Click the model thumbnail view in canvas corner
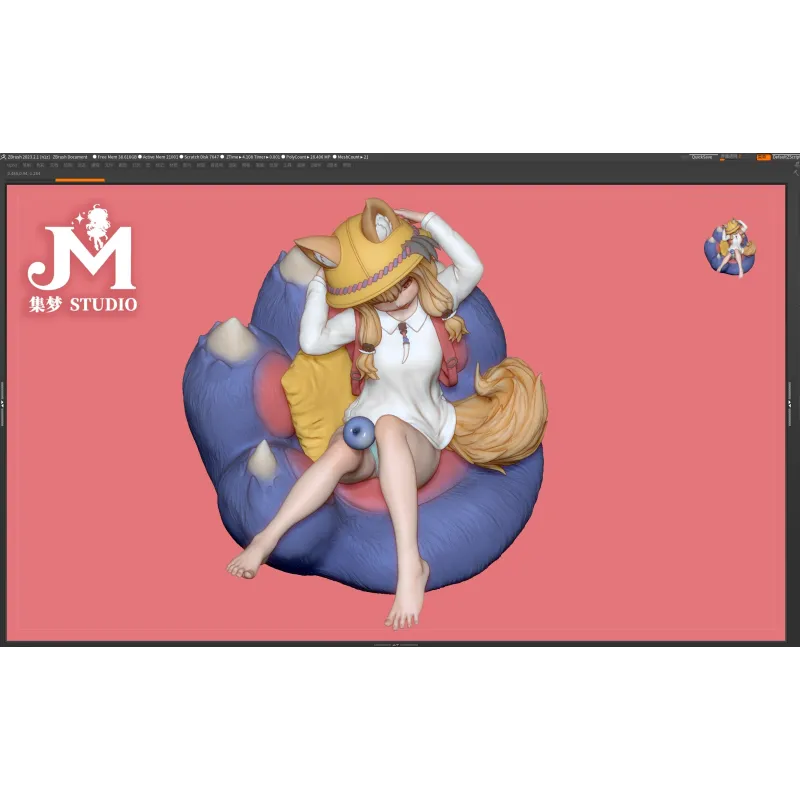The height and width of the screenshot is (800, 800). tap(731, 248)
